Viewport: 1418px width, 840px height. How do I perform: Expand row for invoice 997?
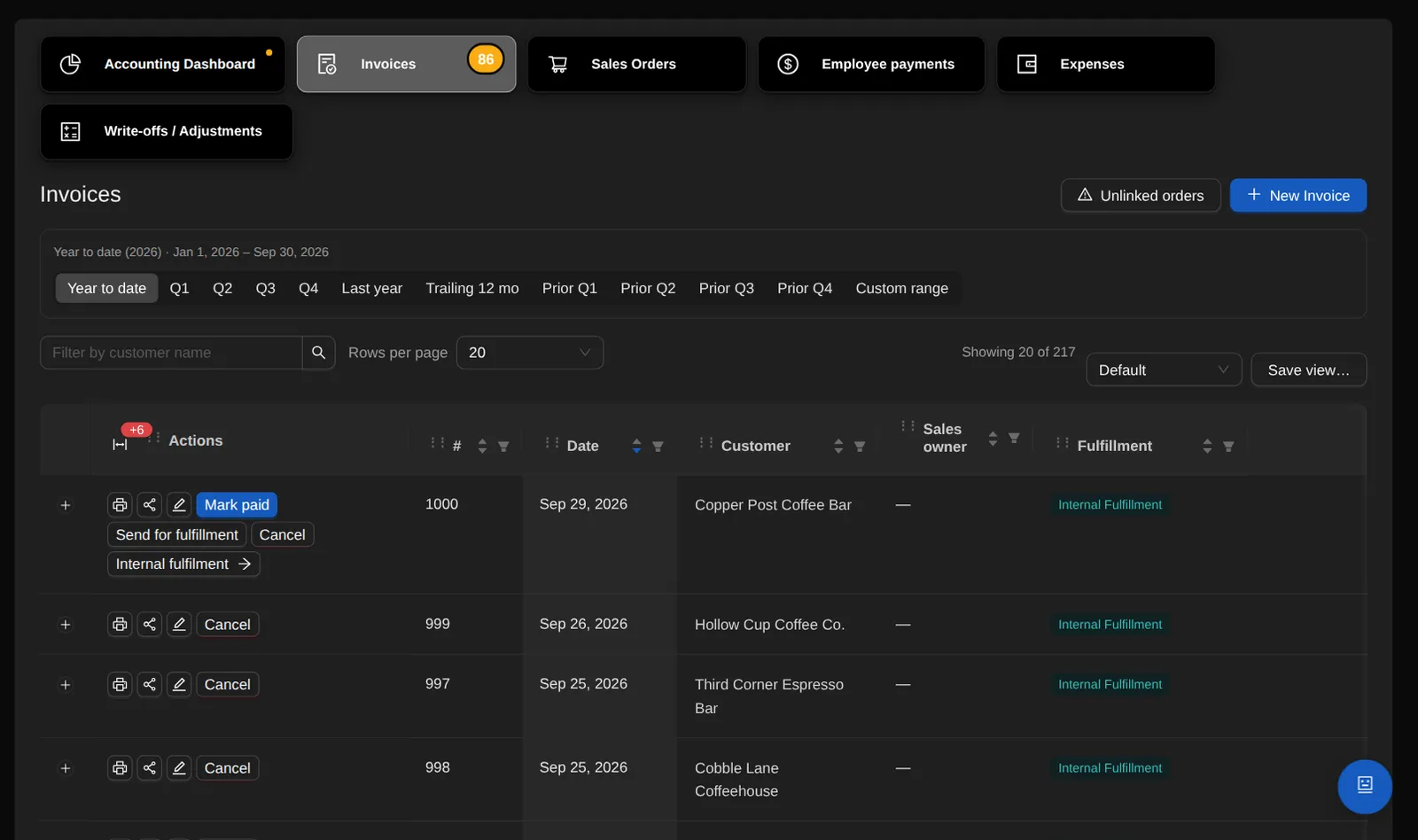65,685
